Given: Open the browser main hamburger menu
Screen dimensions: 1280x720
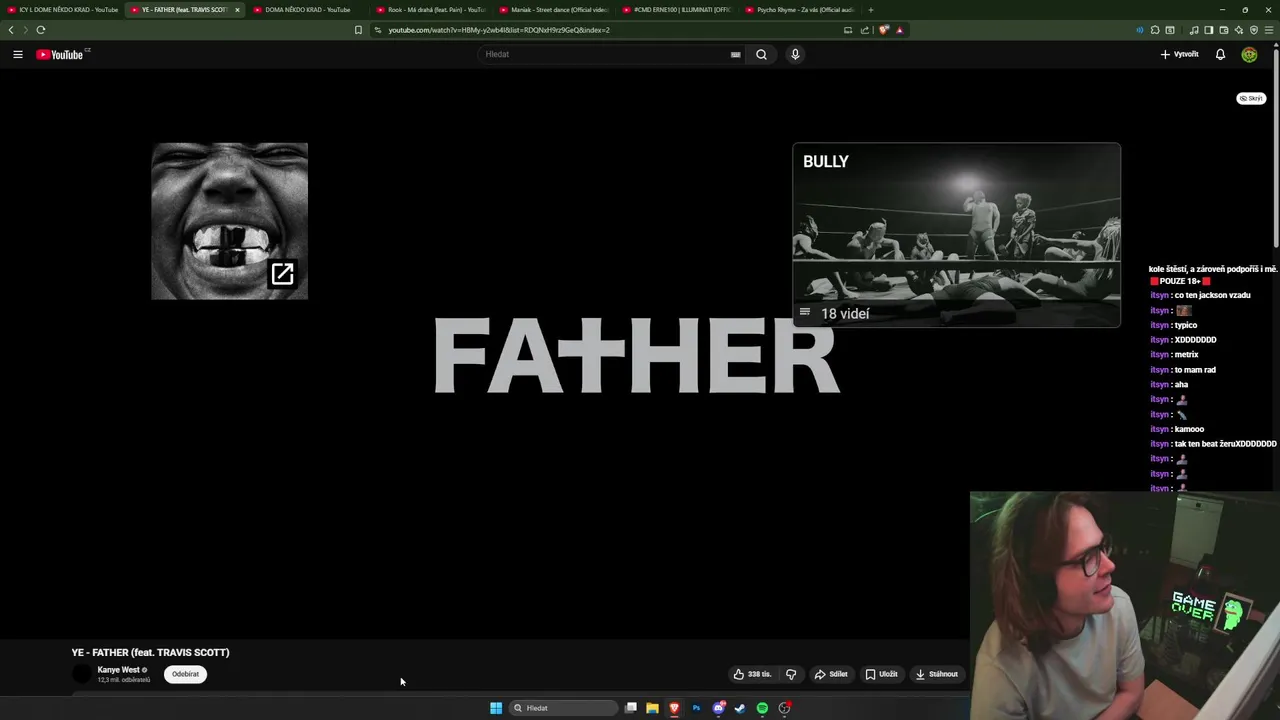Looking at the screenshot, I should tap(1269, 30).
